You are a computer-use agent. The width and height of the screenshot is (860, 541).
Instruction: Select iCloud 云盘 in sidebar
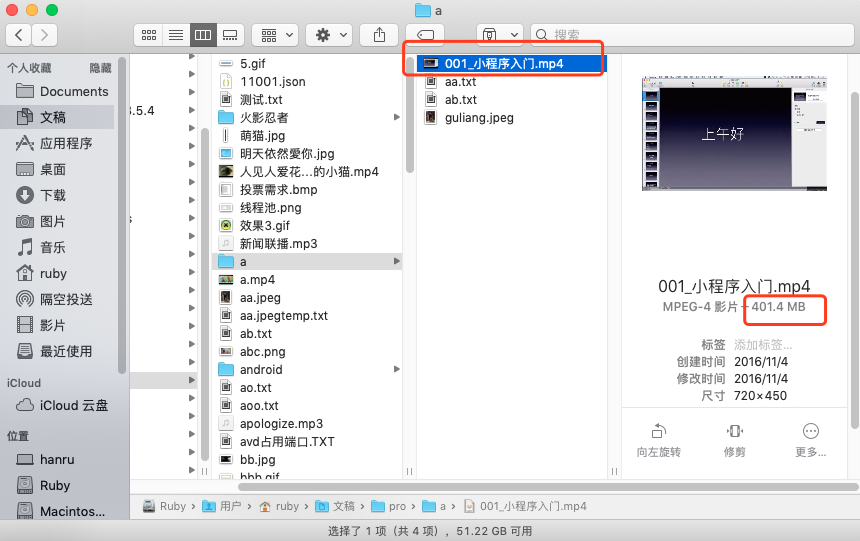(x=74, y=405)
